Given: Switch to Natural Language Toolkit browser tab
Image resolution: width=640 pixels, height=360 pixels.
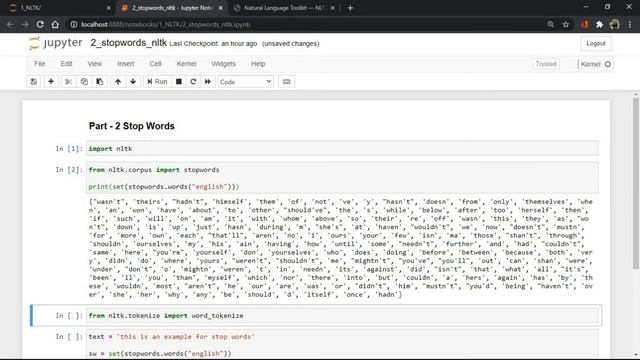Looking at the screenshot, I should (x=284, y=8).
